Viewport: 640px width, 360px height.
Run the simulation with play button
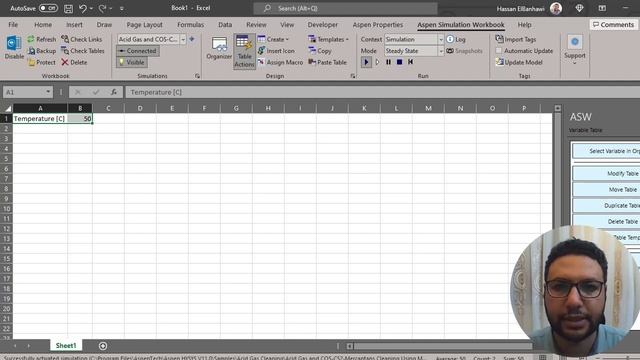tap(366, 62)
